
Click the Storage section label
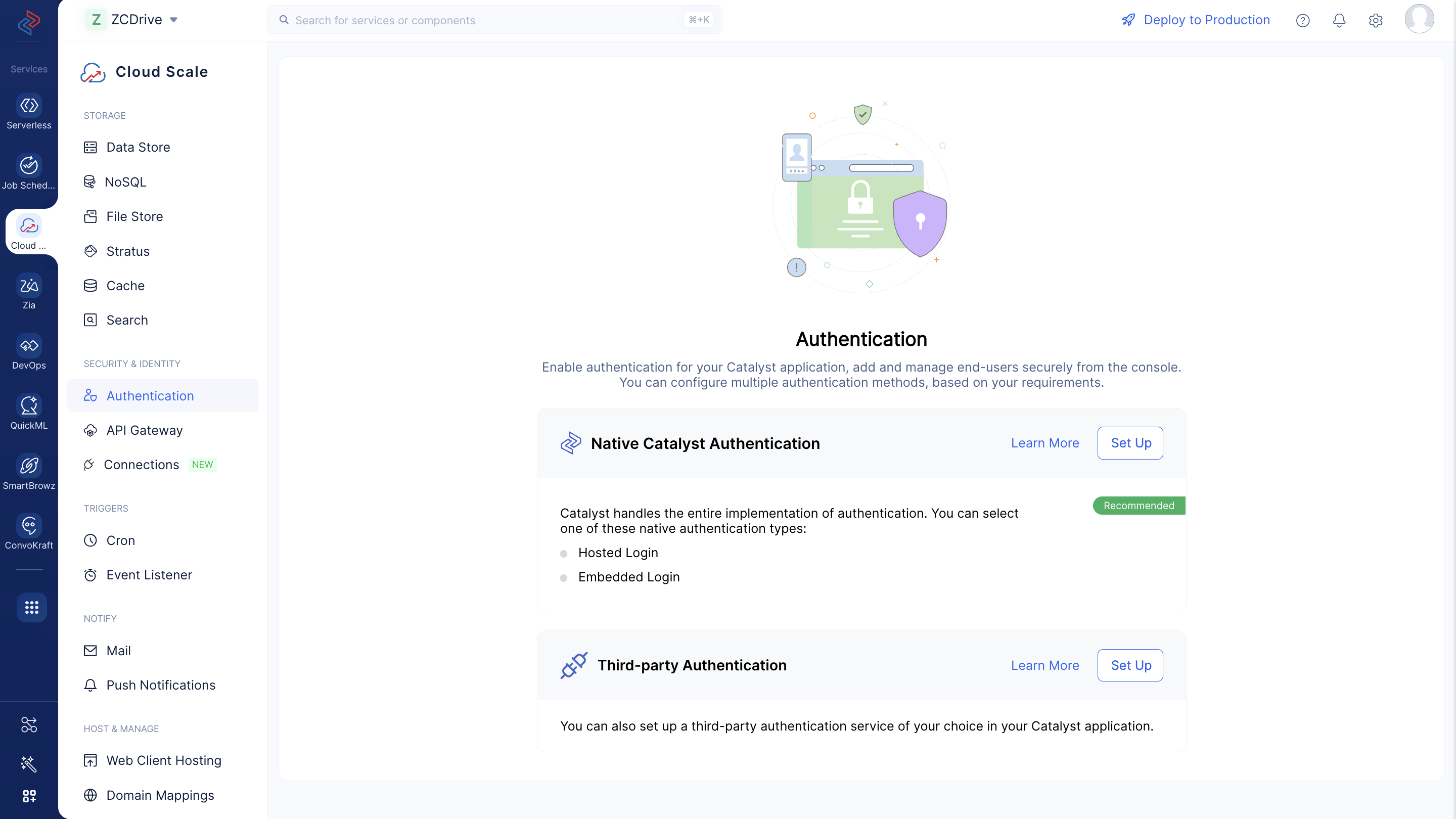click(x=105, y=115)
